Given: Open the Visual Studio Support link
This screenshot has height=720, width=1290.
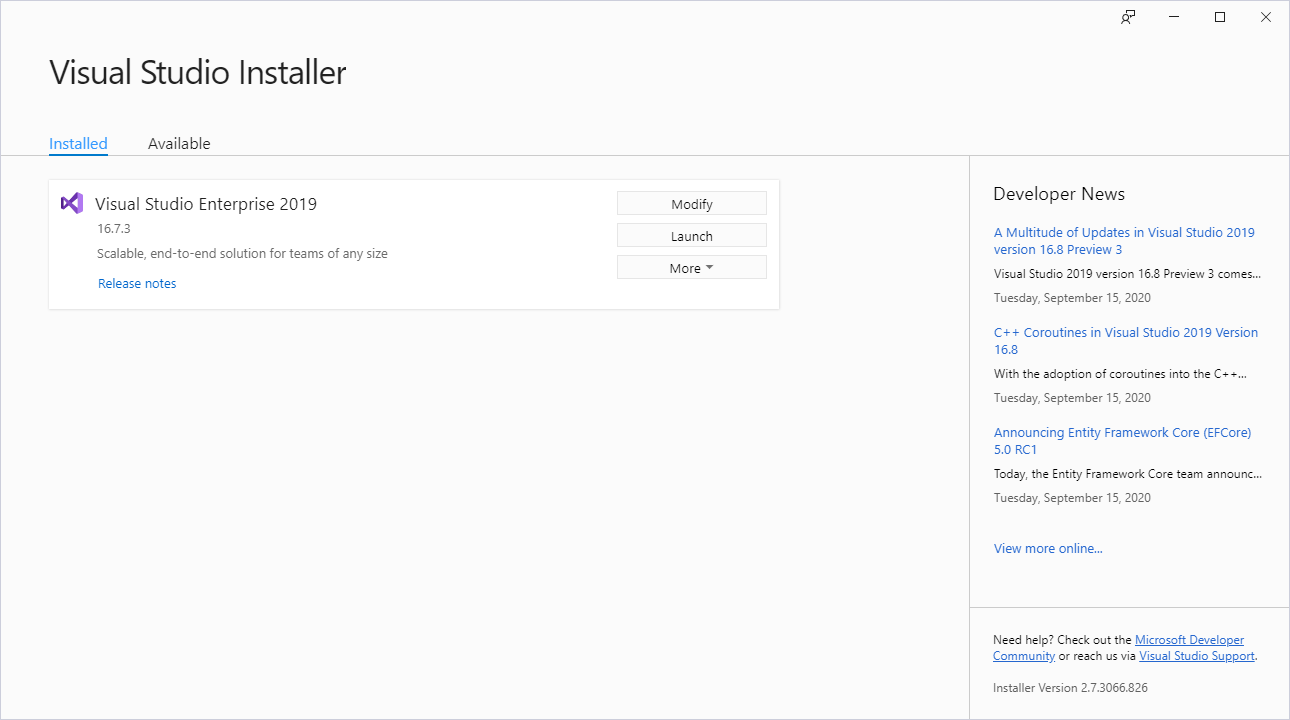Looking at the screenshot, I should (1197, 656).
